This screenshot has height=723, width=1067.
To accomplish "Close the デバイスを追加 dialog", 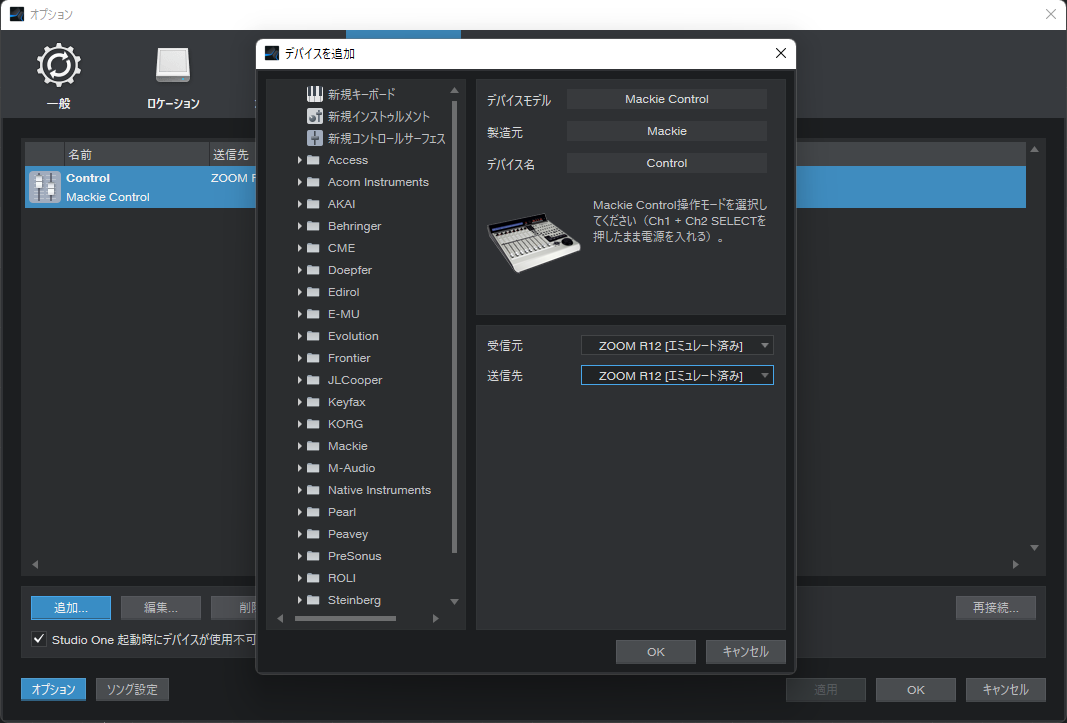I will [x=781, y=53].
